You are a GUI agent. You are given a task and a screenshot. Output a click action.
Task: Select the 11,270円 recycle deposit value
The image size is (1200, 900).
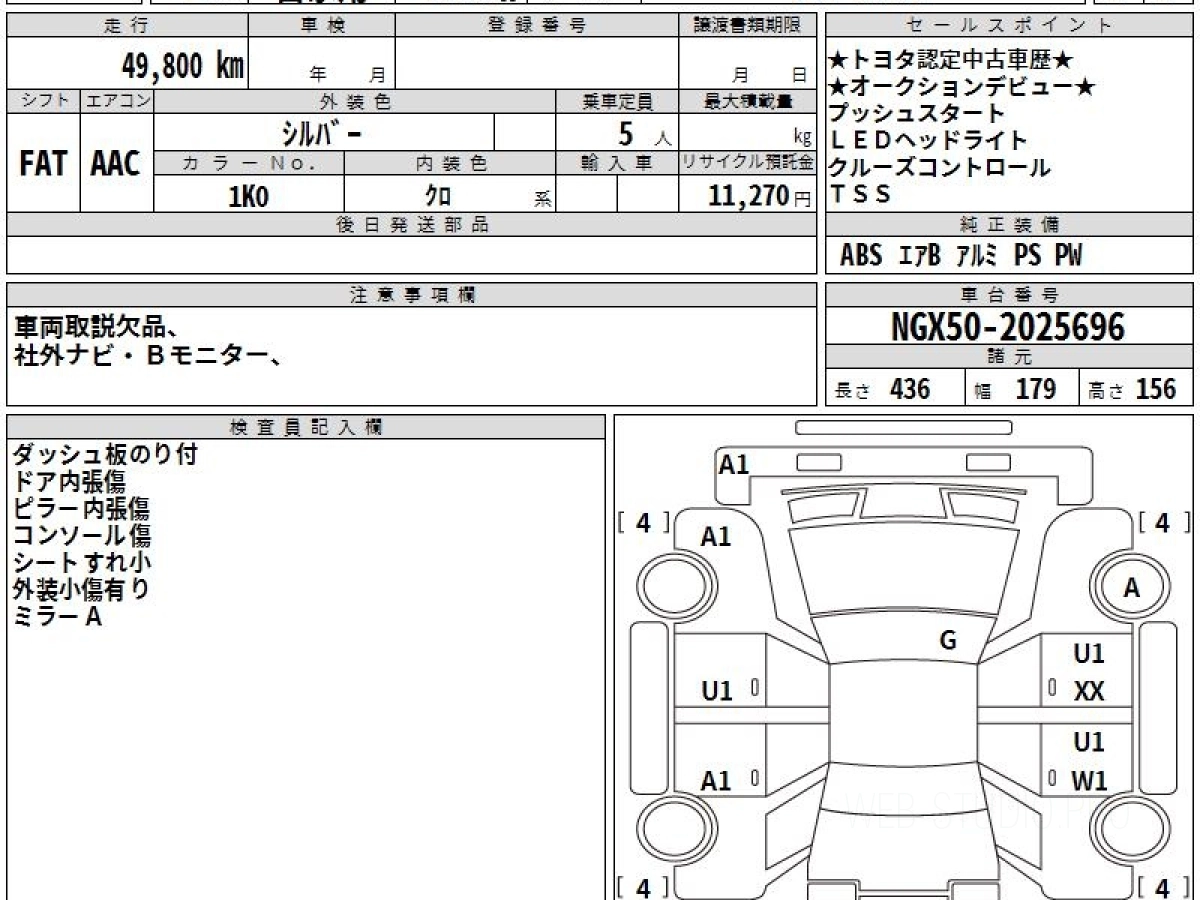pyautogui.click(x=761, y=196)
